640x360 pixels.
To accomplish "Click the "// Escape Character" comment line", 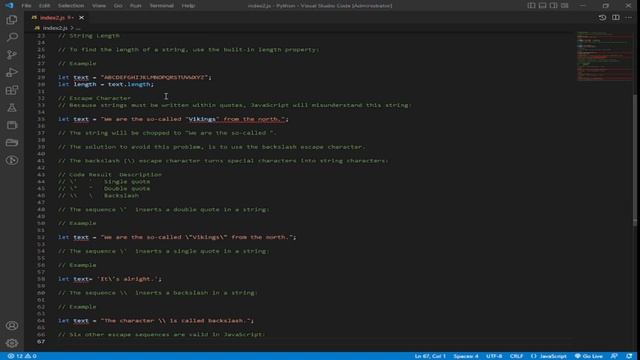I will (x=94, y=98).
